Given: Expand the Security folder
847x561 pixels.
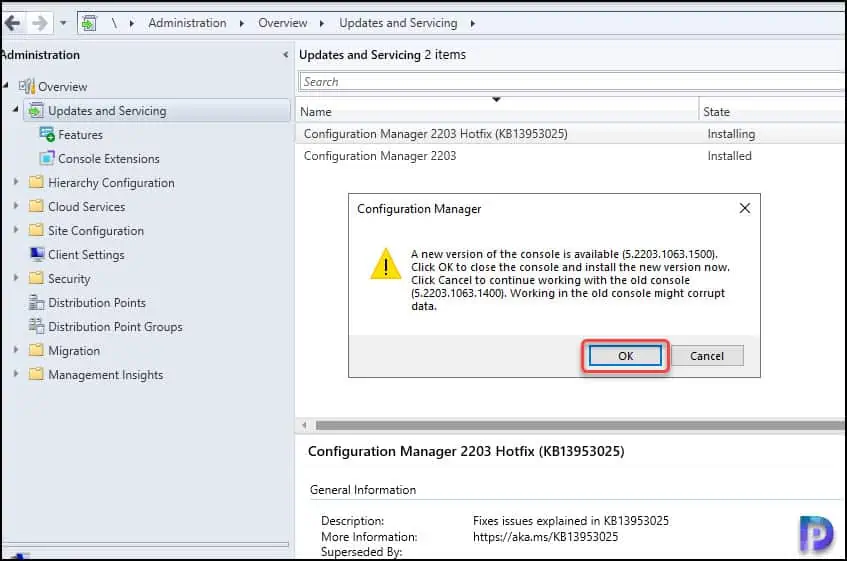Looking at the screenshot, I should (16, 278).
